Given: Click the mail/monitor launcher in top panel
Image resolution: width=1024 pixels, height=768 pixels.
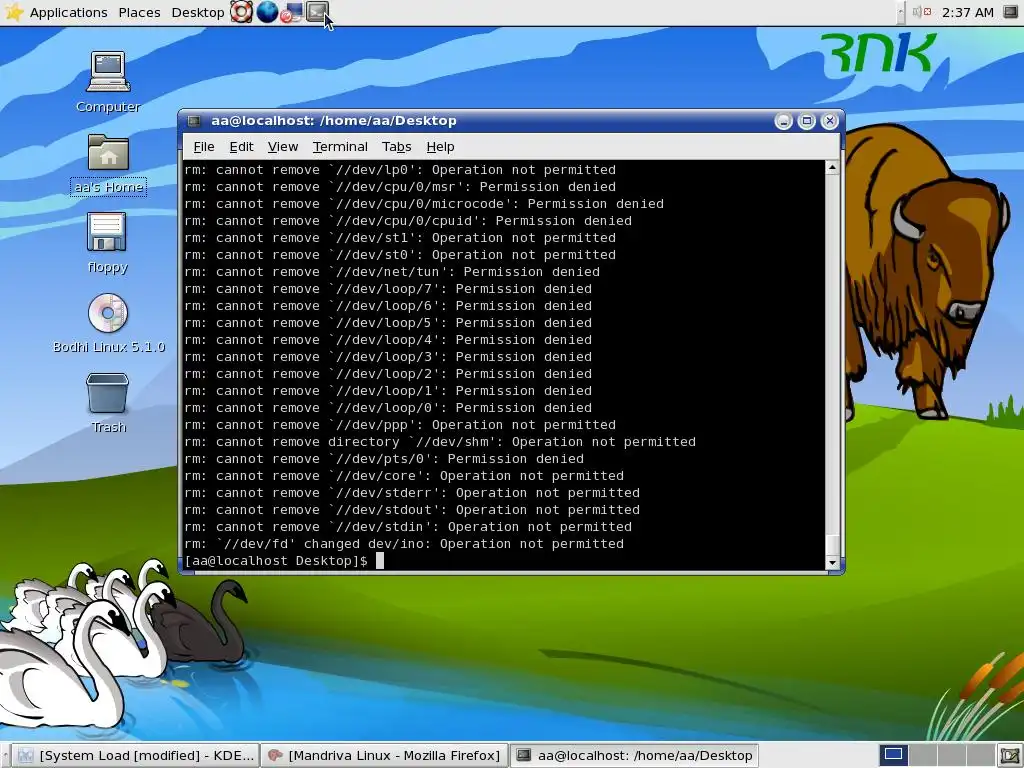Looking at the screenshot, I should pyautogui.click(x=292, y=12).
